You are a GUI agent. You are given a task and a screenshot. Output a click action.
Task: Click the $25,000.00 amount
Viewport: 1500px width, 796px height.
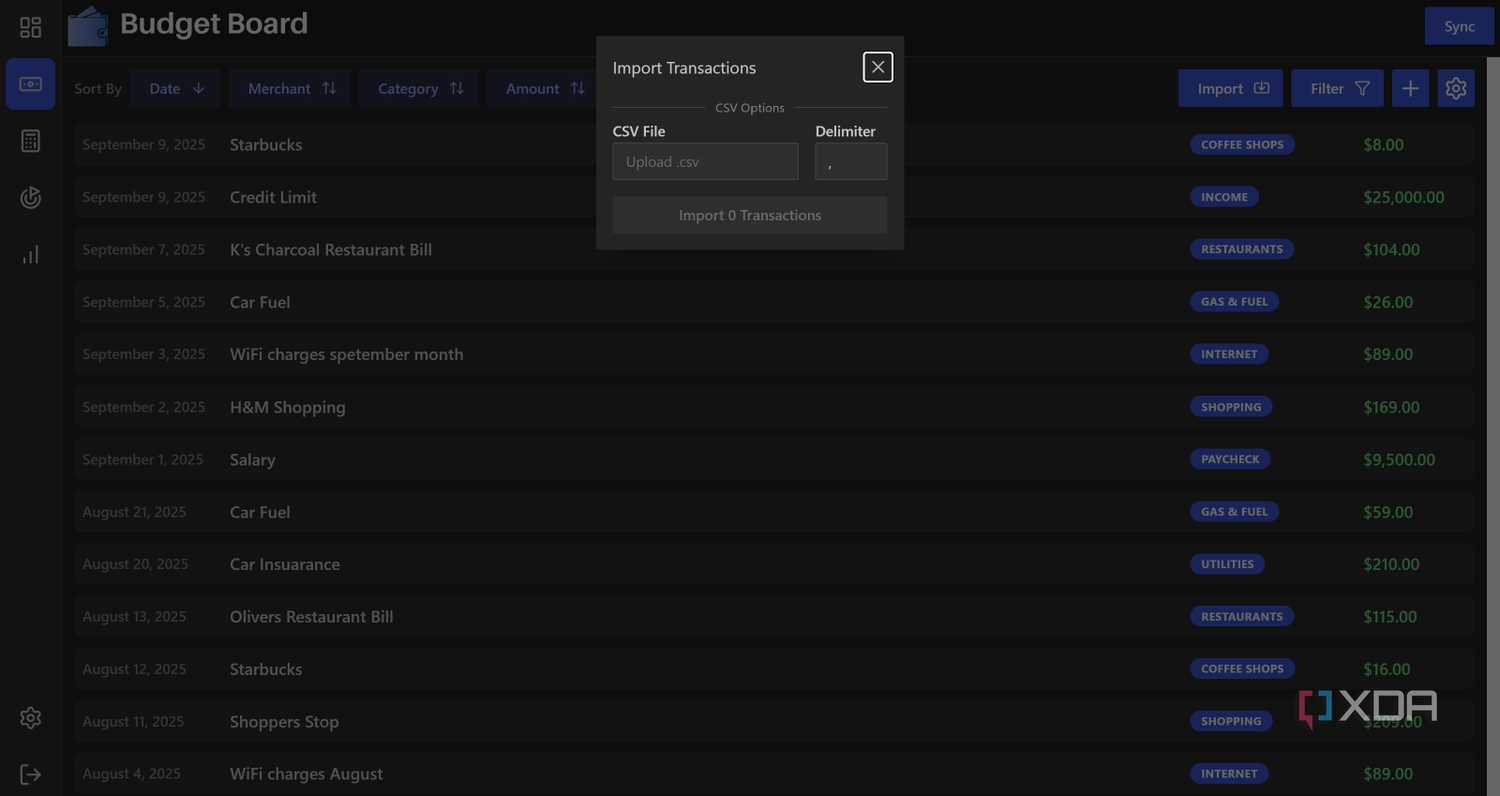point(1404,197)
